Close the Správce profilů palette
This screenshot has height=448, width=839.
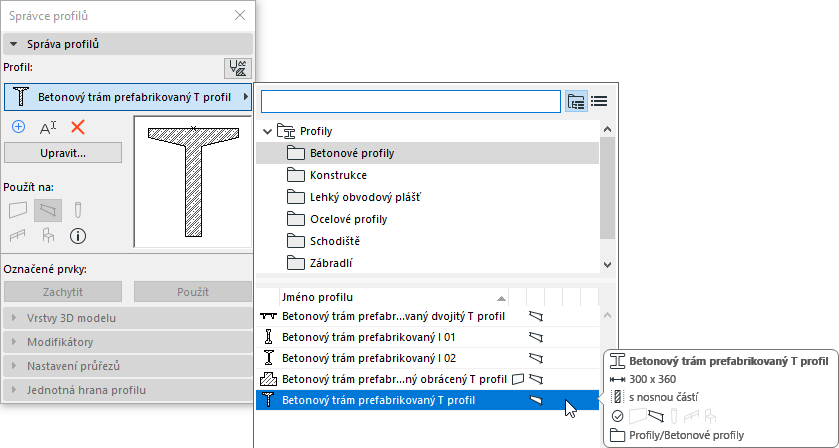(240, 16)
